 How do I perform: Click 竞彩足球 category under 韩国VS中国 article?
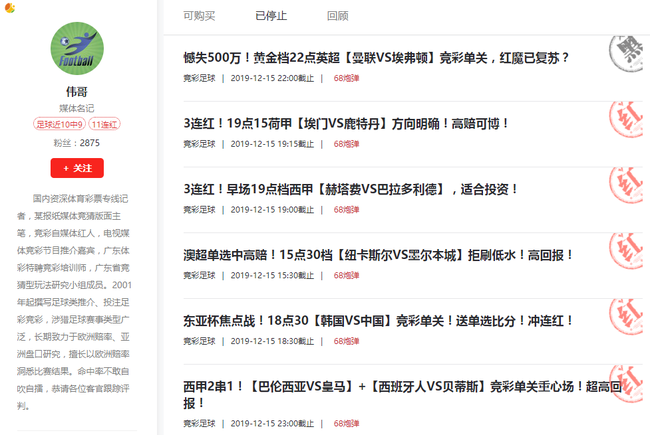(x=199, y=341)
